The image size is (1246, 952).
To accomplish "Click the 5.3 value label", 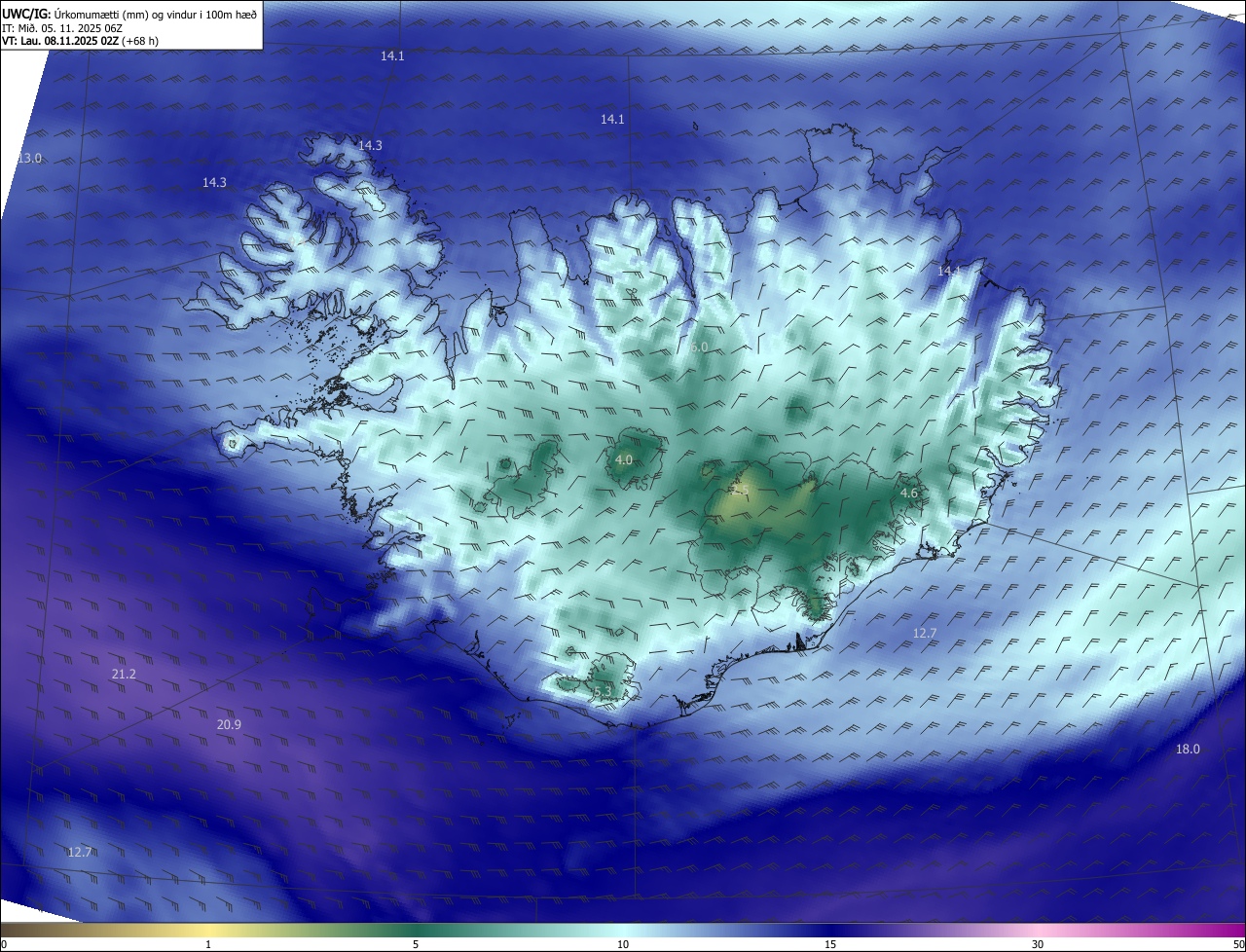I will pyautogui.click(x=603, y=691).
